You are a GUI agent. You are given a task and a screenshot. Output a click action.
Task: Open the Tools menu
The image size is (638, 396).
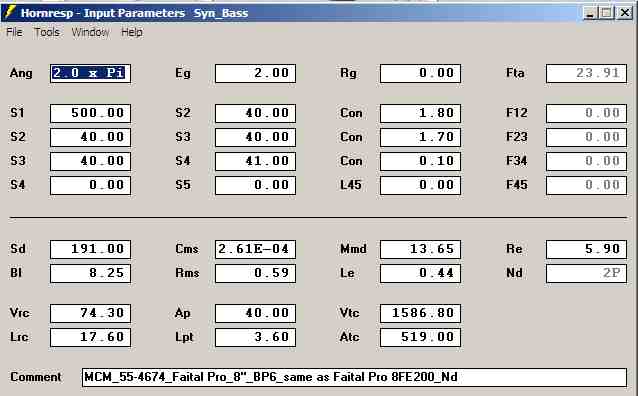(x=47, y=32)
